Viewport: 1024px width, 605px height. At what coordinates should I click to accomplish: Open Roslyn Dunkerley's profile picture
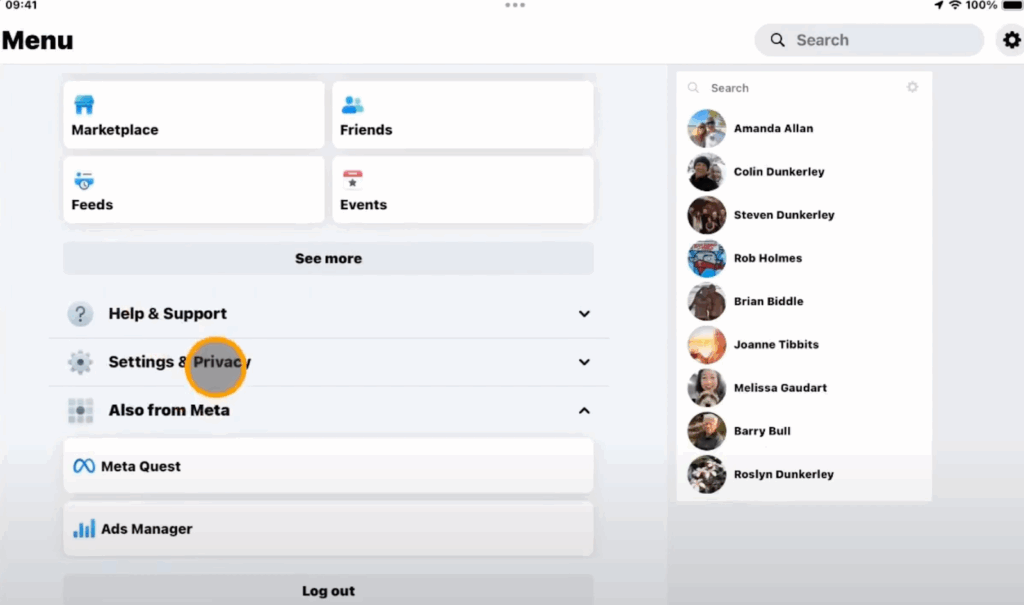tap(707, 474)
